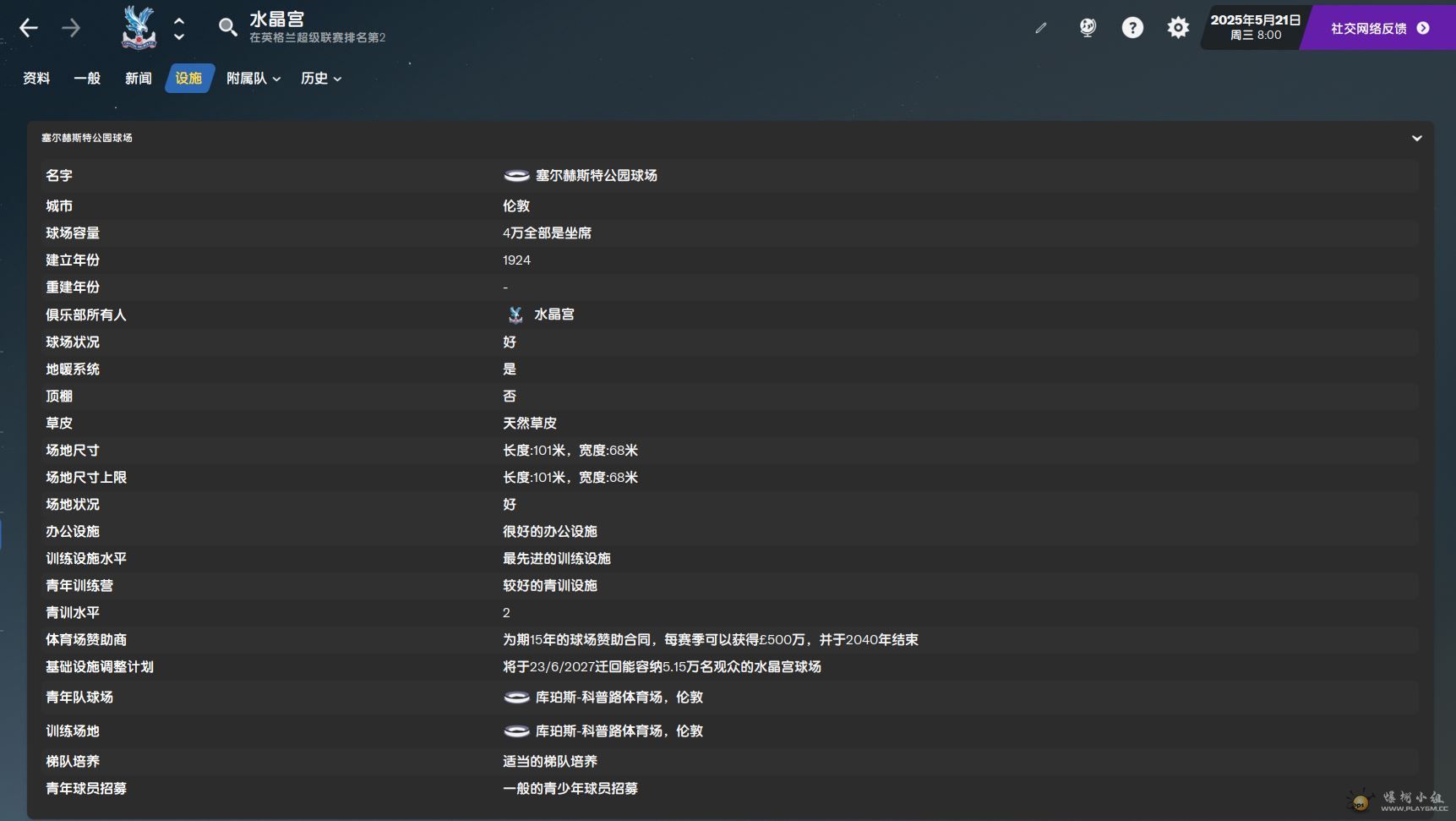The height and width of the screenshot is (821, 1456).
Task: Click club badge icon in 俱乐部所有人 row
Action: click(515, 314)
